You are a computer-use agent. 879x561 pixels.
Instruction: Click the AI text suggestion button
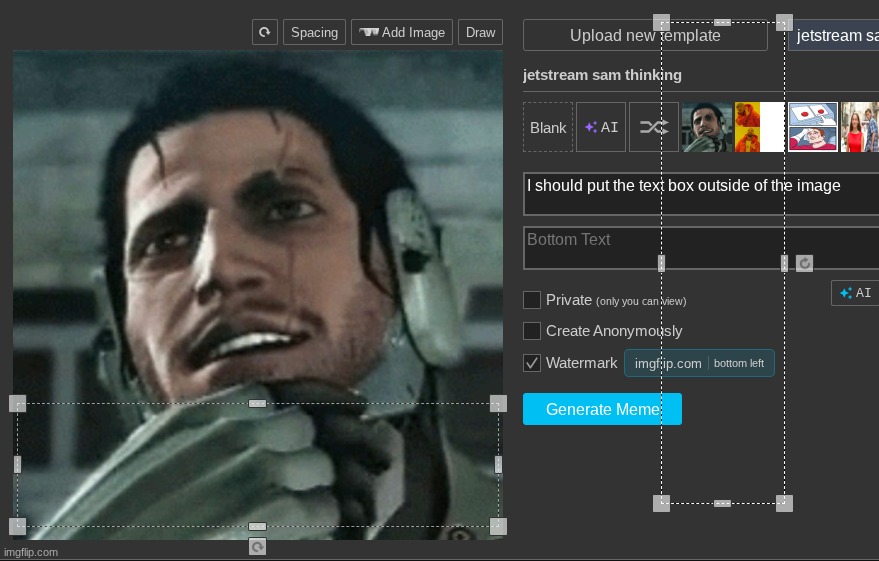855,293
